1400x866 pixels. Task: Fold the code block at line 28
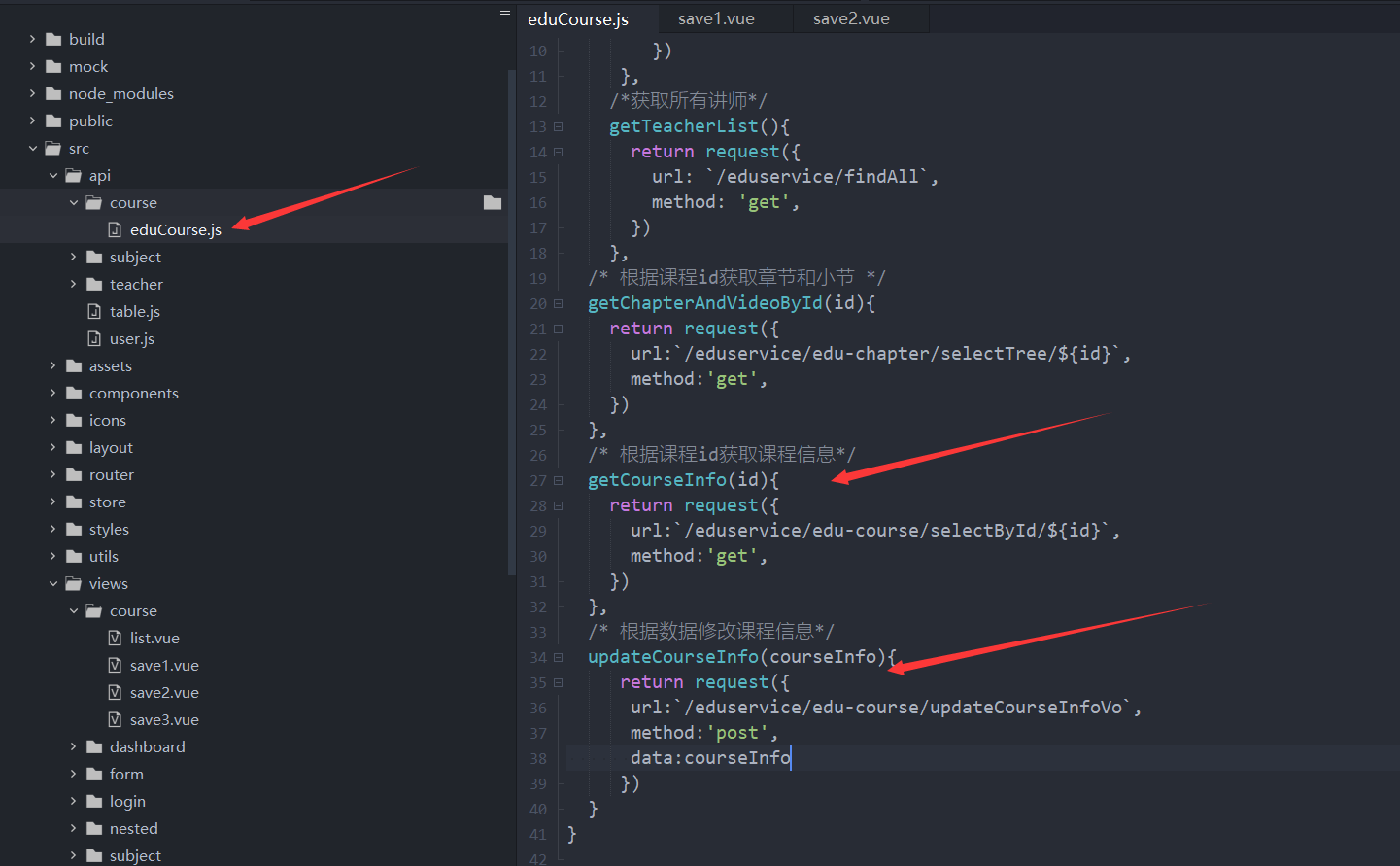pyautogui.click(x=558, y=505)
